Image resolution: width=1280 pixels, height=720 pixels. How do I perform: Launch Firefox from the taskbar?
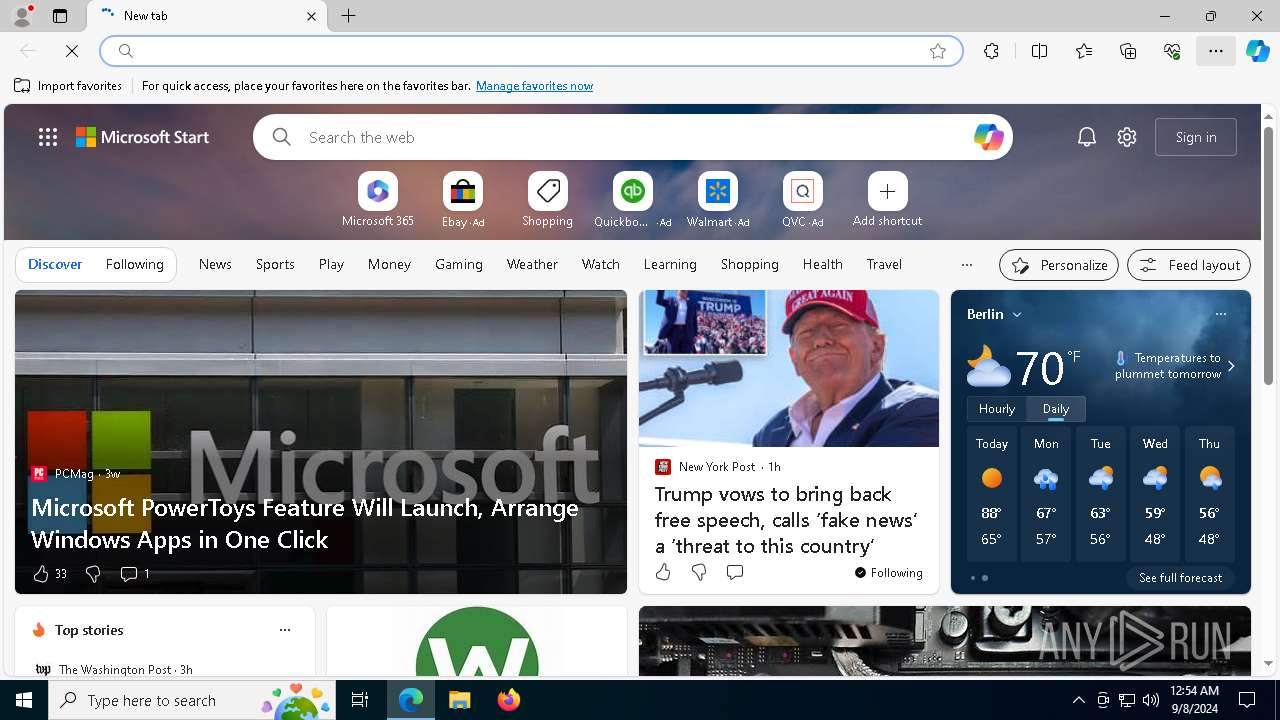(x=508, y=700)
